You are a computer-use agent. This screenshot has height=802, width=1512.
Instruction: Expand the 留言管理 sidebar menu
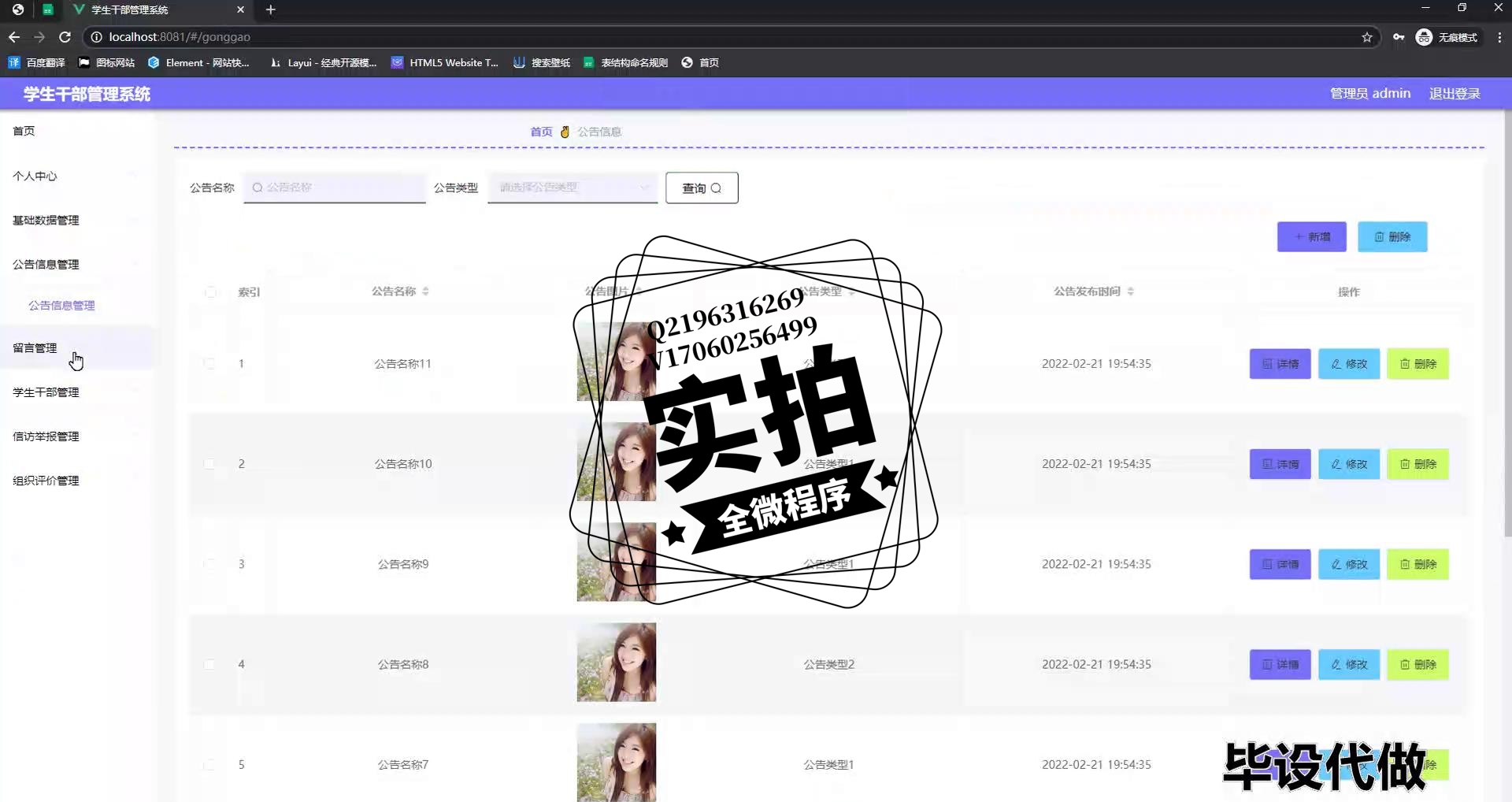click(77, 347)
